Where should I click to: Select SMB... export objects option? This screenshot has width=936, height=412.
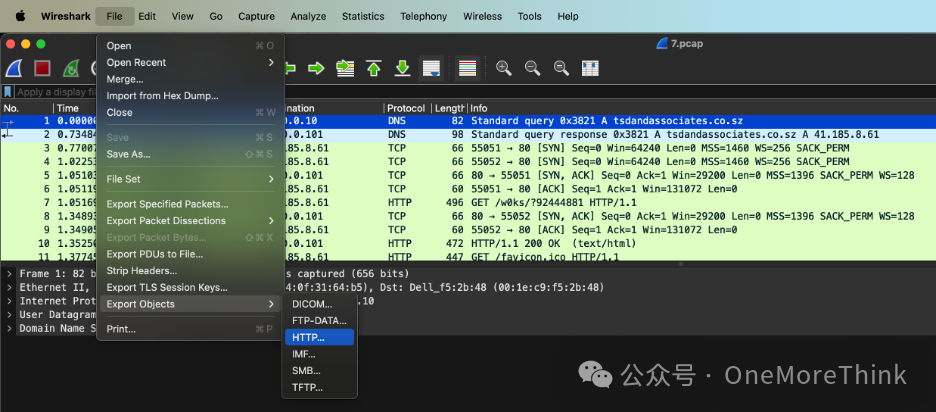(x=319, y=371)
